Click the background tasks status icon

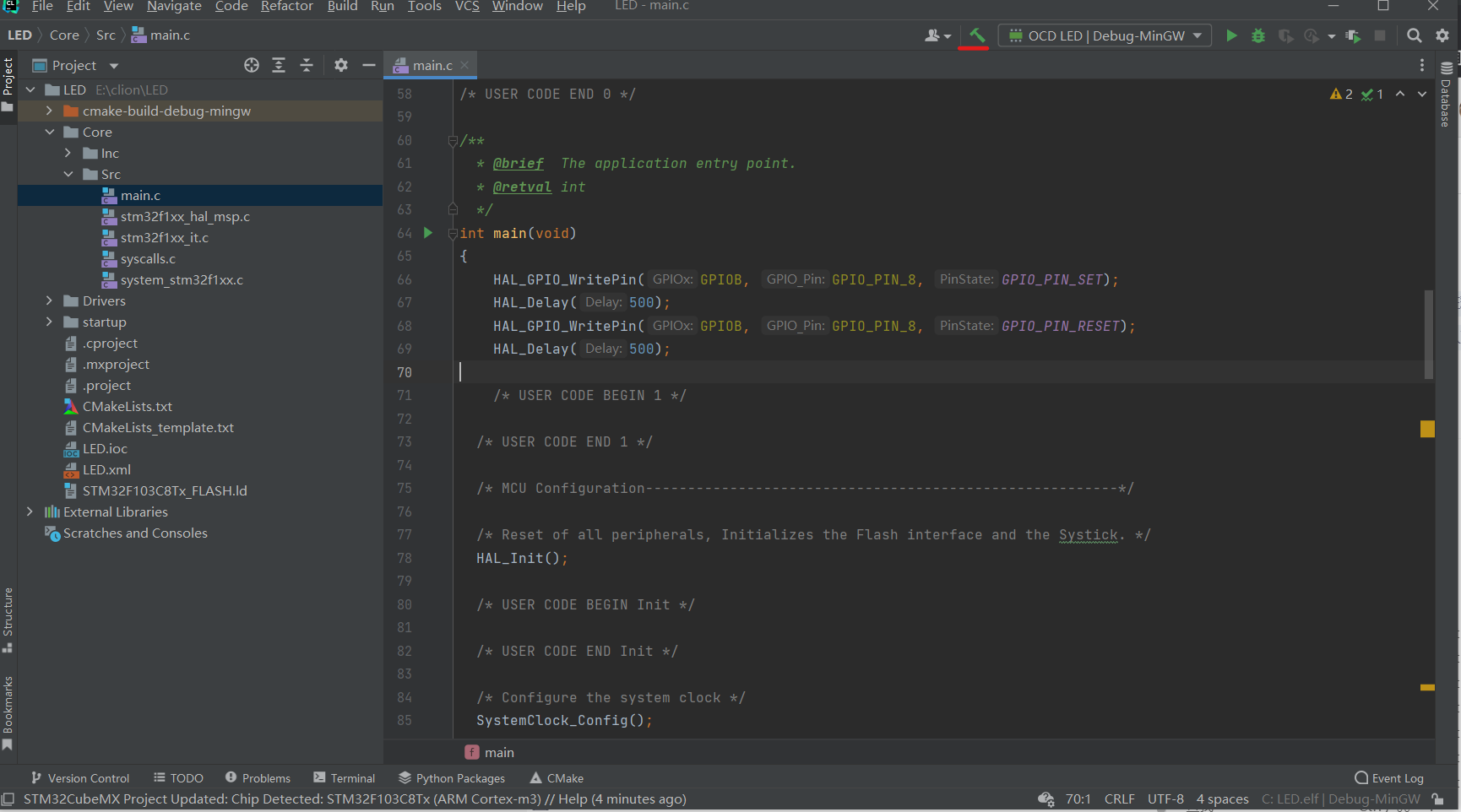click(1046, 799)
